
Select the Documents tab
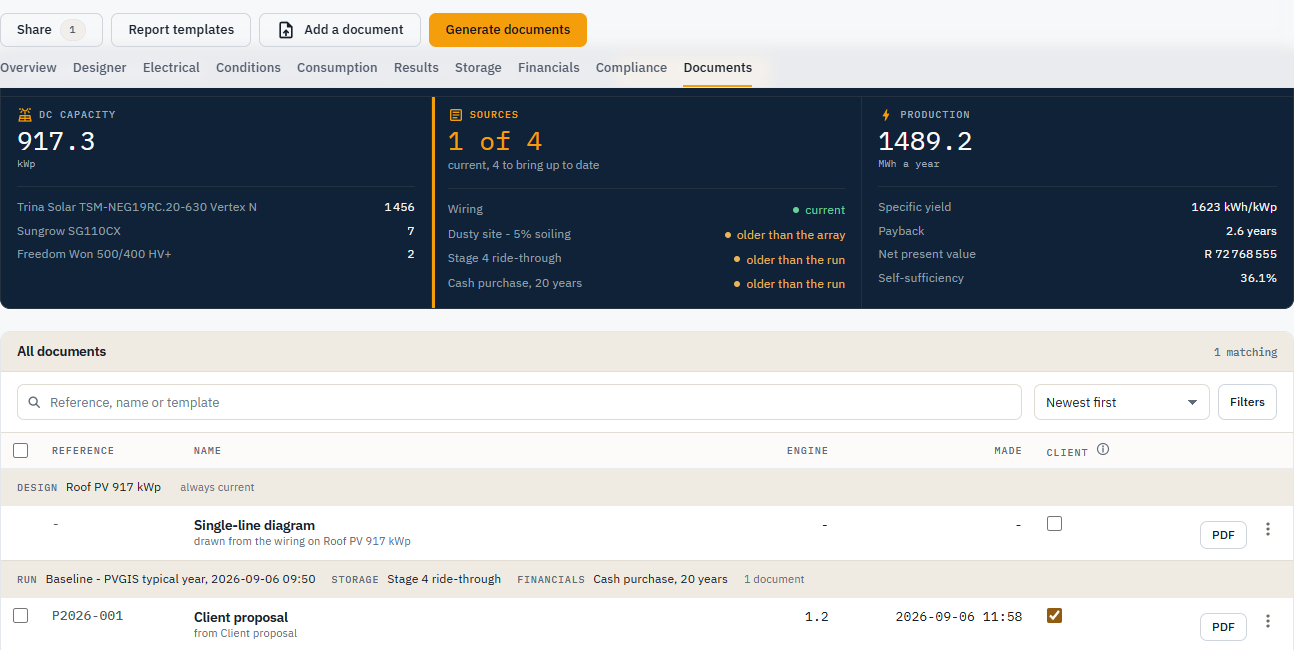[718, 68]
